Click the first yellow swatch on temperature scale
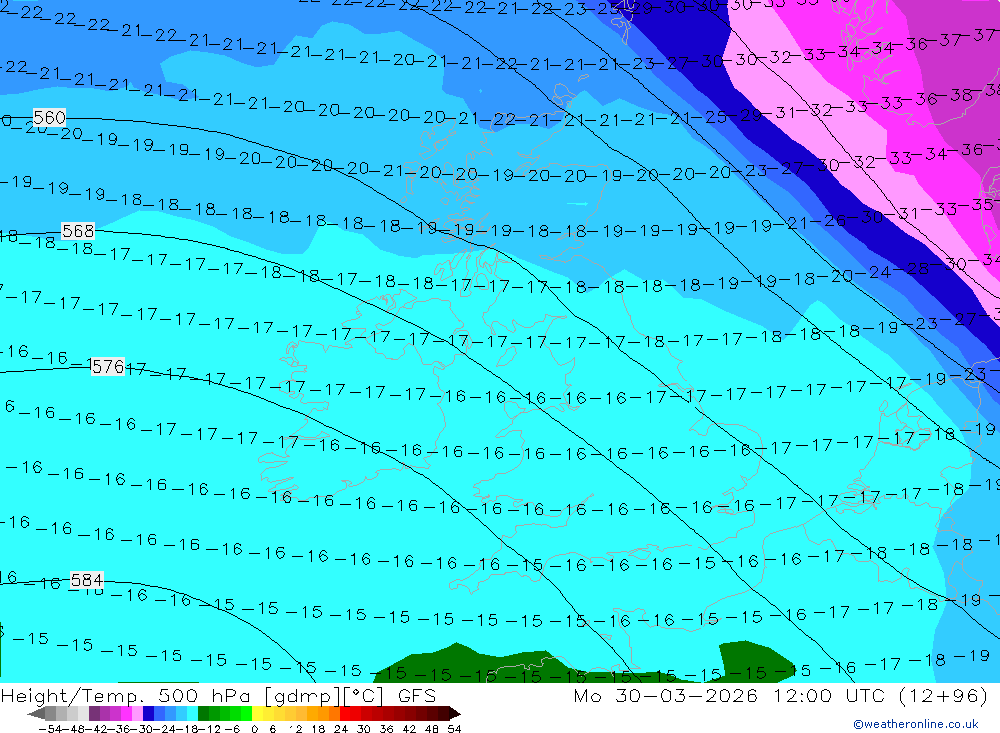This screenshot has width=1000, height=733. coord(258,713)
